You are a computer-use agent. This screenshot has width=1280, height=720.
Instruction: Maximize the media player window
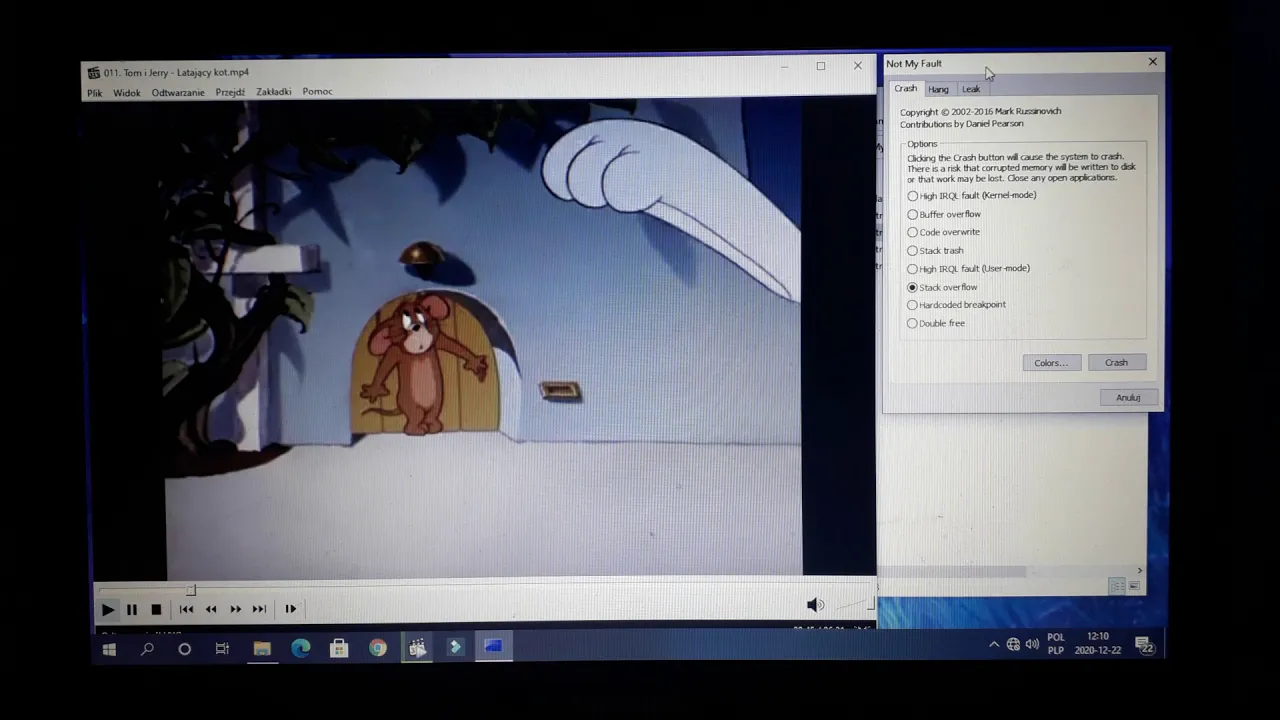click(821, 66)
